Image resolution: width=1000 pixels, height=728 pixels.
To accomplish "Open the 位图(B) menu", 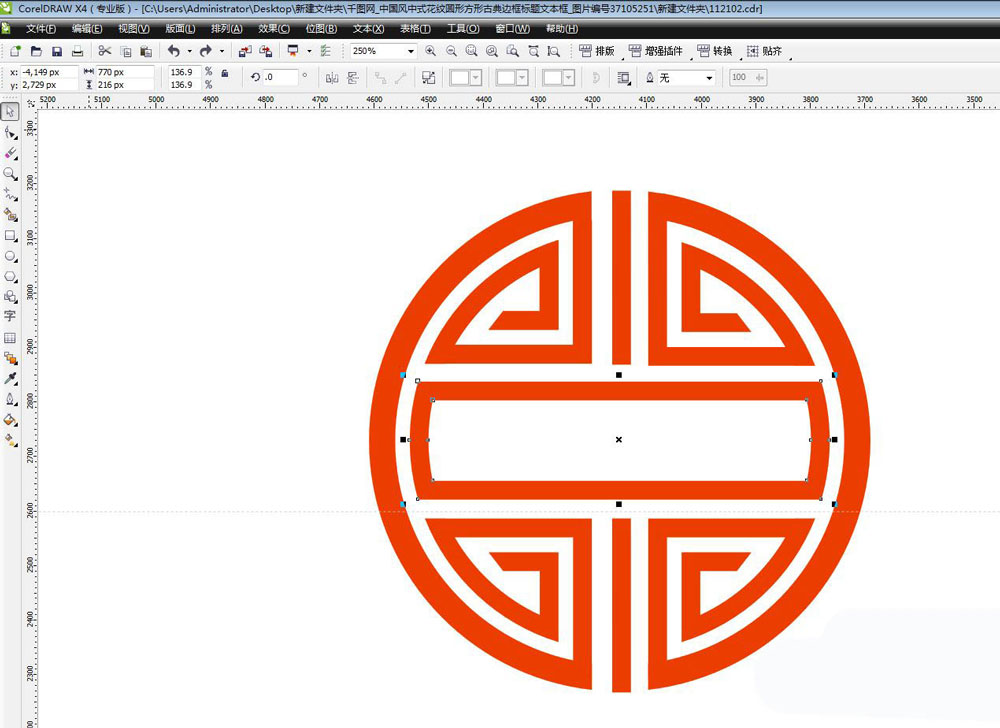I will click(x=321, y=28).
